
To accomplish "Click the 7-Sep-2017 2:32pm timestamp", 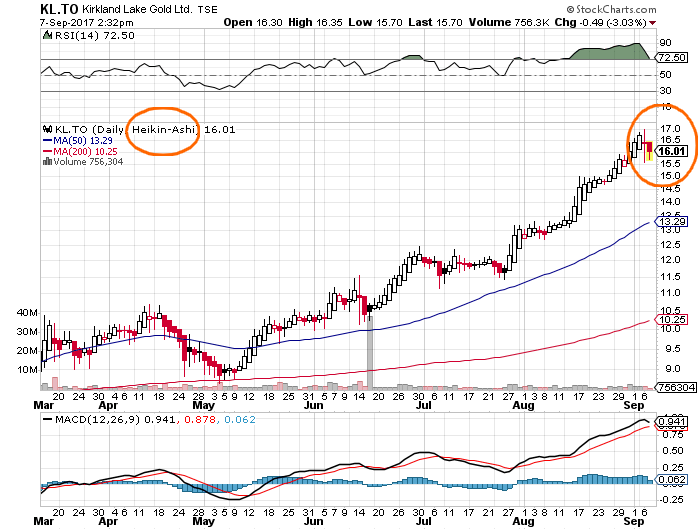I will click(x=87, y=23).
